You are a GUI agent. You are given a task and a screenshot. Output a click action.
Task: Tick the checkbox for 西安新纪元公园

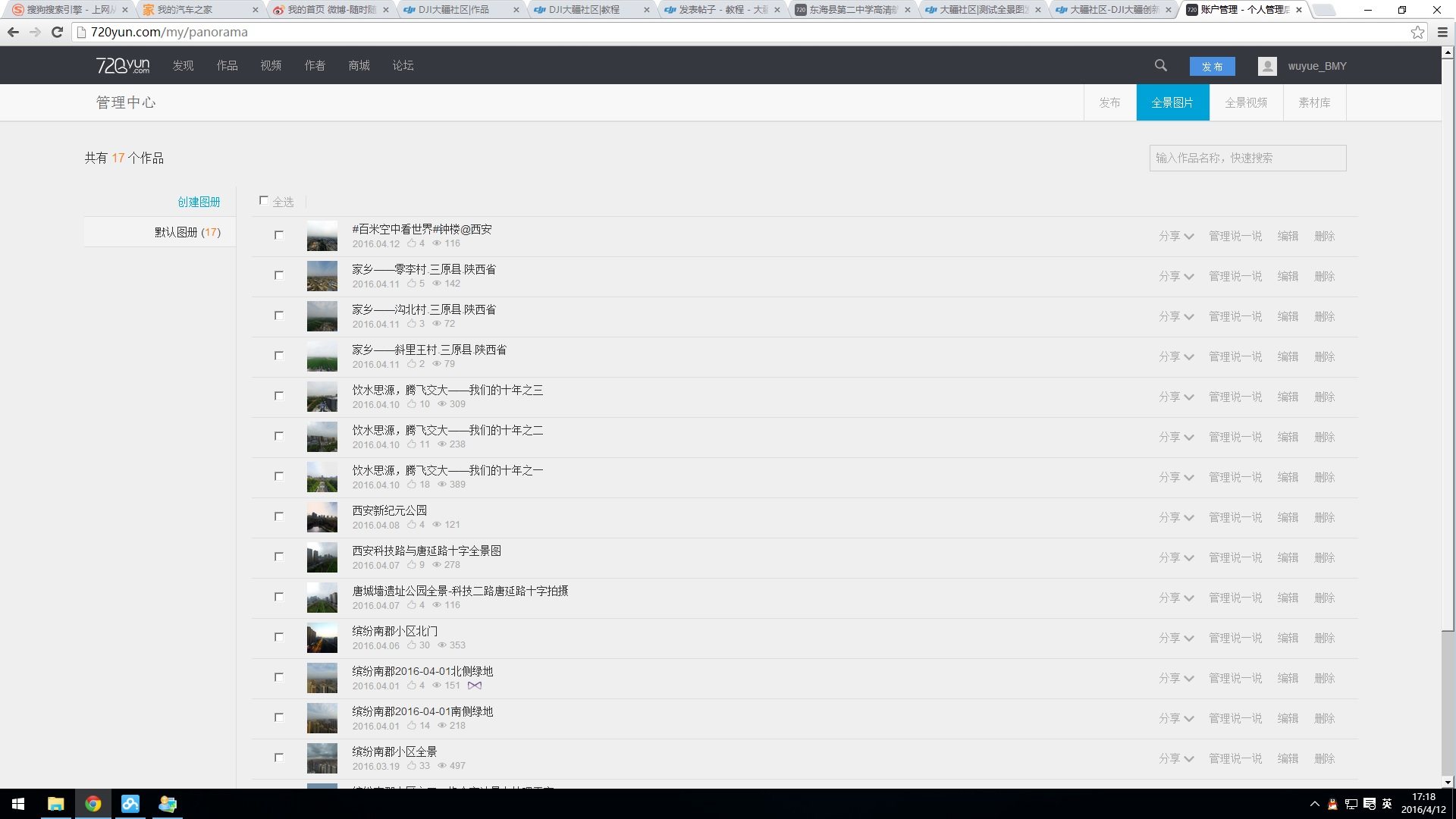click(279, 516)
